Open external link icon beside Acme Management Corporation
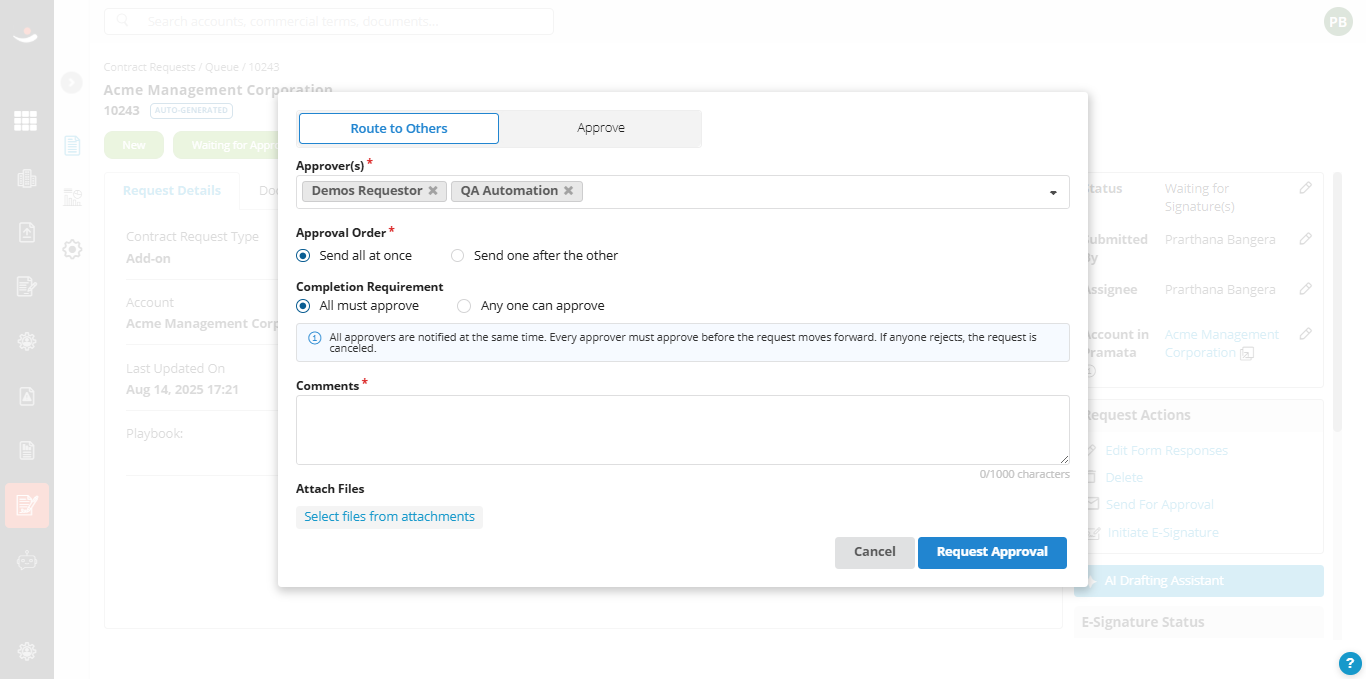This screenshot has height=679, width=1366. (x=1247, y=353)
